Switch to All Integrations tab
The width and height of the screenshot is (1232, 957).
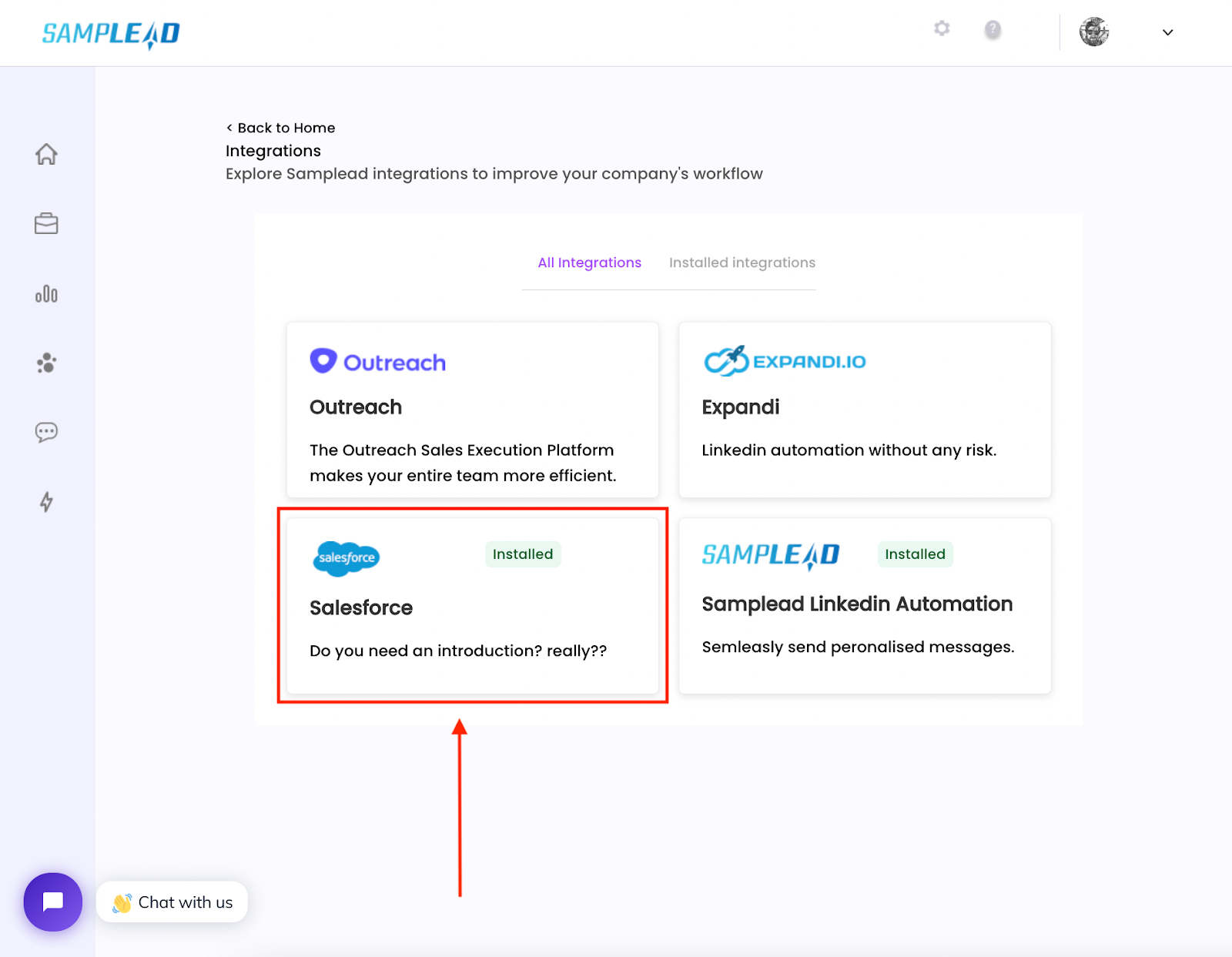tap(589, 263)
